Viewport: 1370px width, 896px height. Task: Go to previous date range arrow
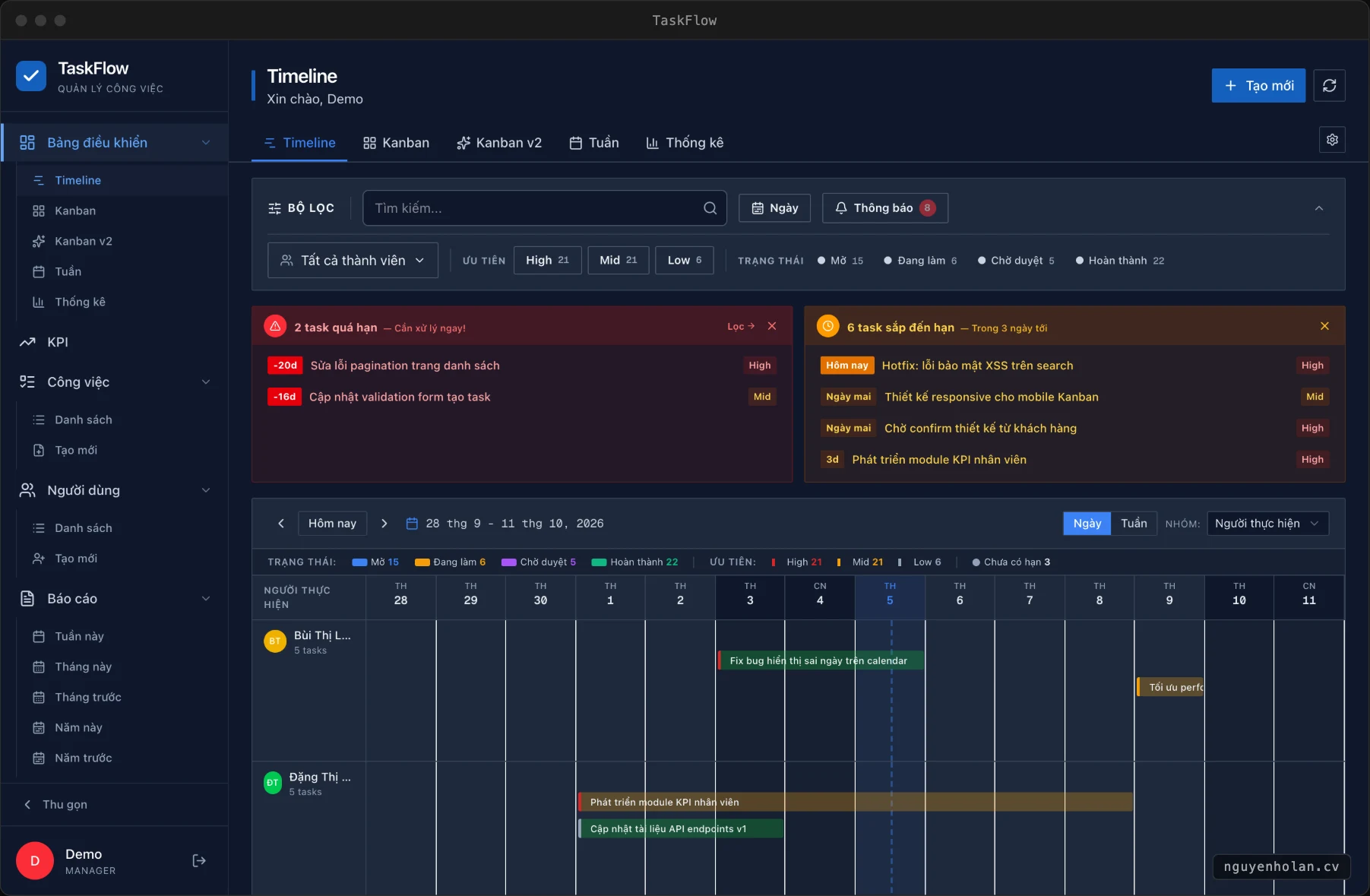281,524
